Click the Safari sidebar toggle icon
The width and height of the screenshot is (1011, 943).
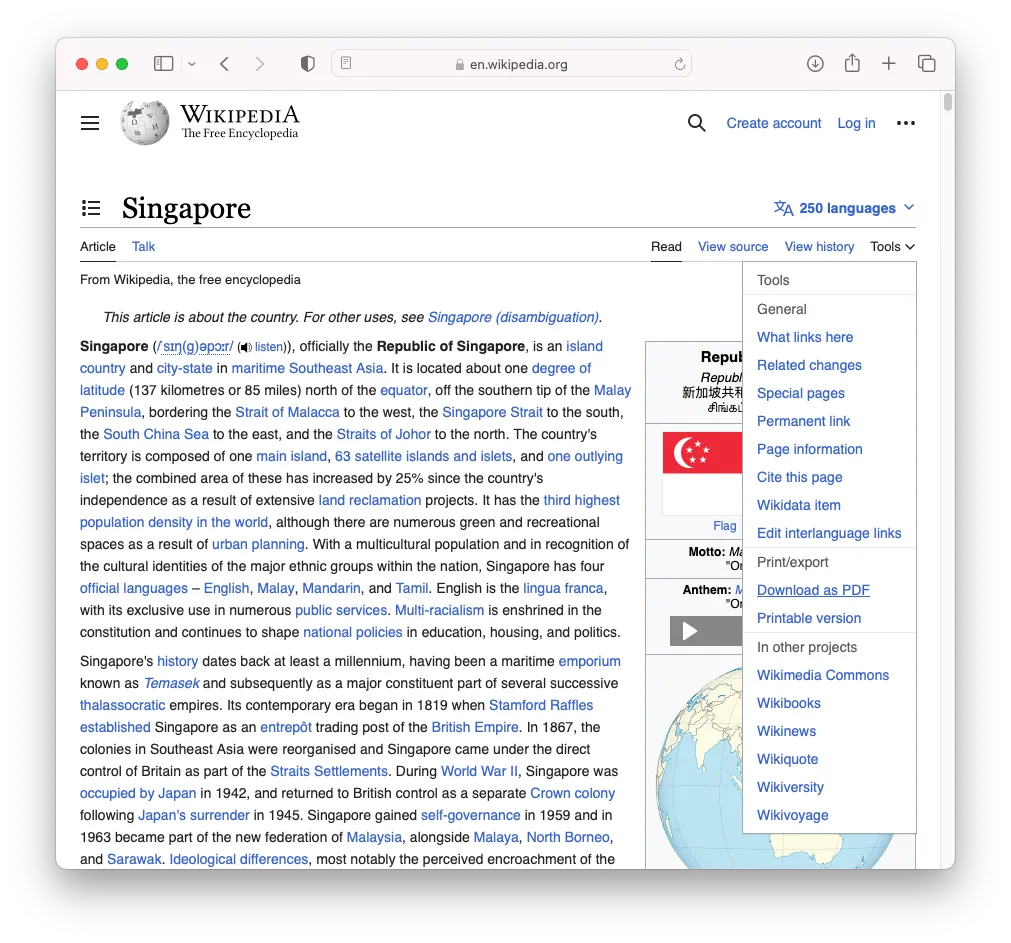(x=163, y=63)
